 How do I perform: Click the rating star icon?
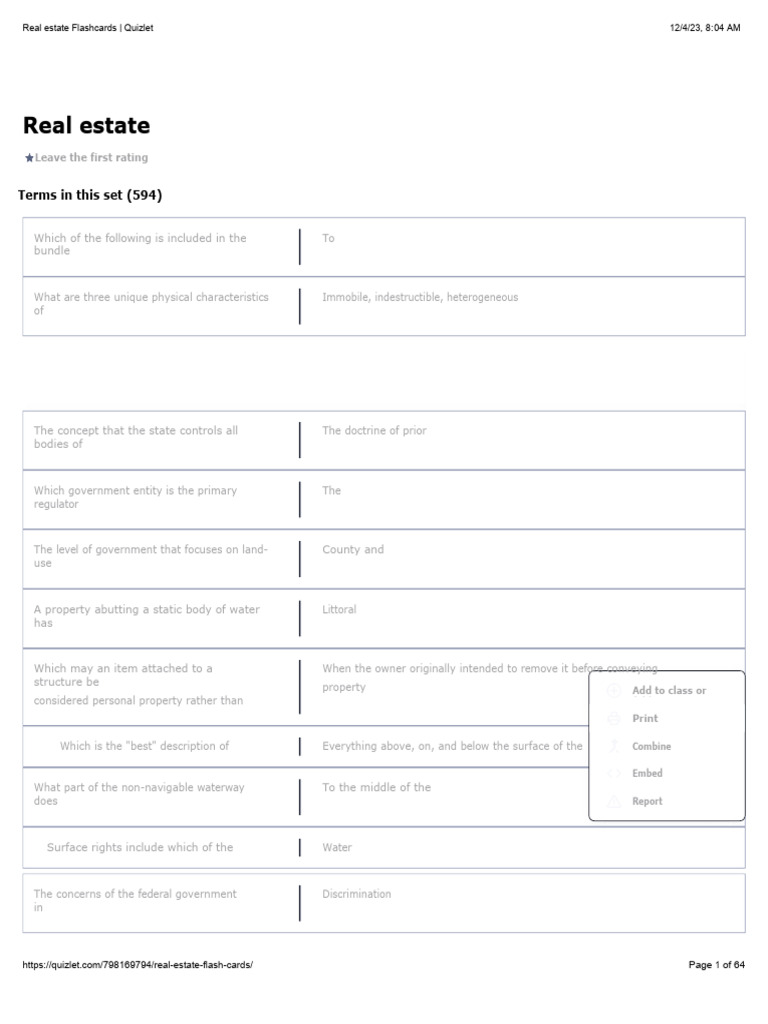click(29, 158)
